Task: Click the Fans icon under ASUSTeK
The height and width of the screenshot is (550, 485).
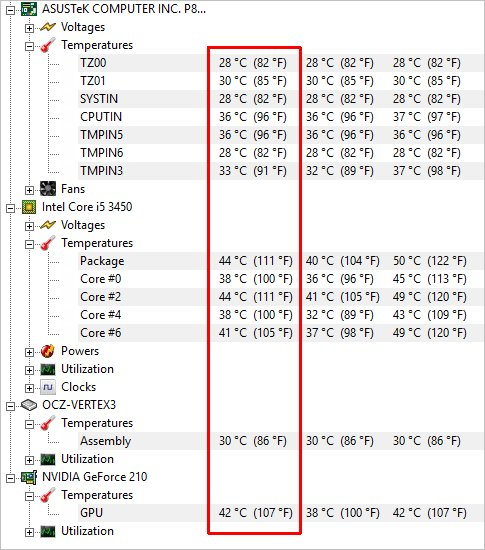Action: [x=48, y=189]
